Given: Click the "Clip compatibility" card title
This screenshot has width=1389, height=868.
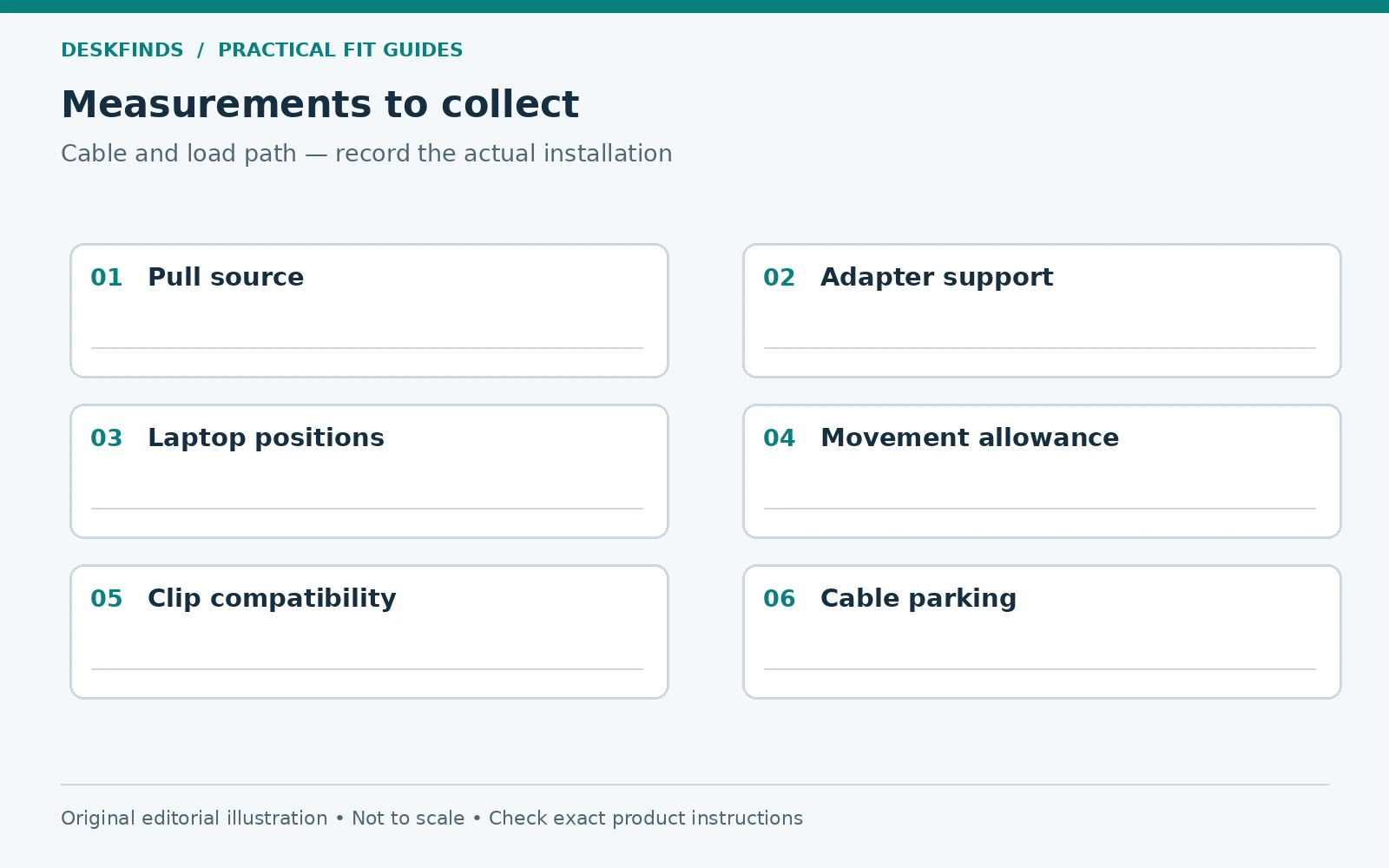Looking at the screenshot, I should [x=272, y=599].
